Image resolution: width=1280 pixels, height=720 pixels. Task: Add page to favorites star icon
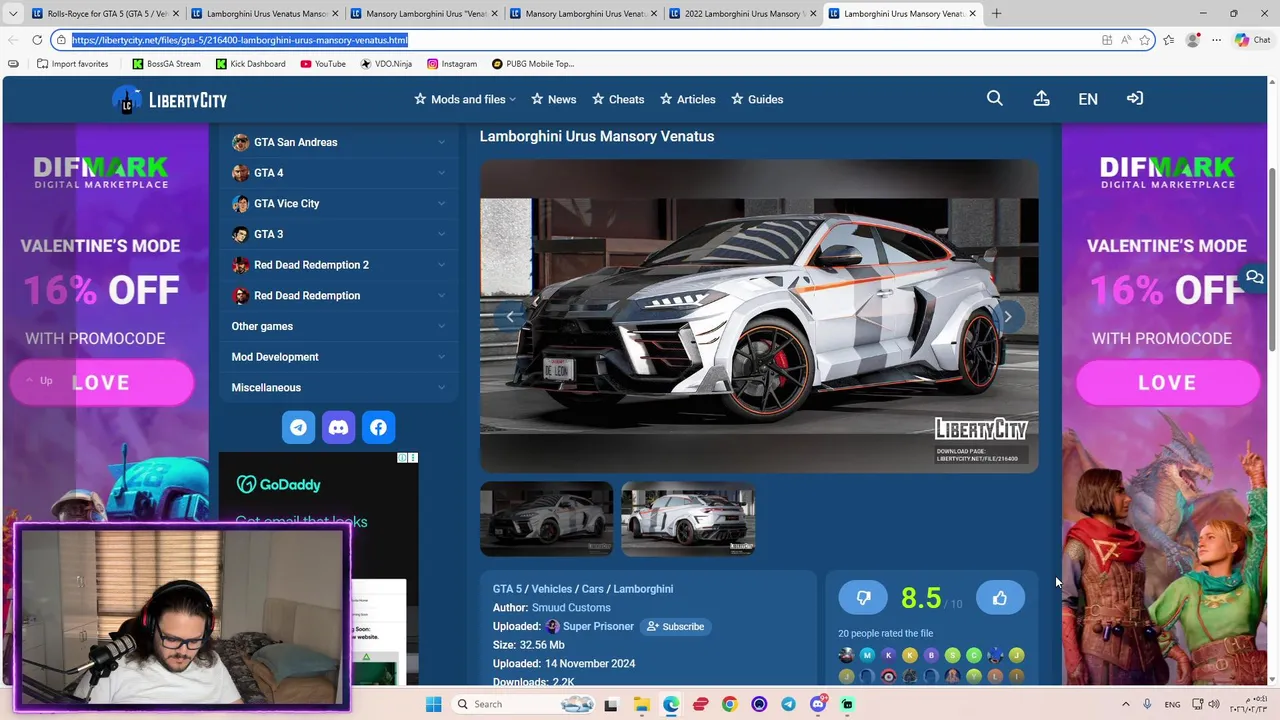pyautogui.click(x=1145, y=40)
